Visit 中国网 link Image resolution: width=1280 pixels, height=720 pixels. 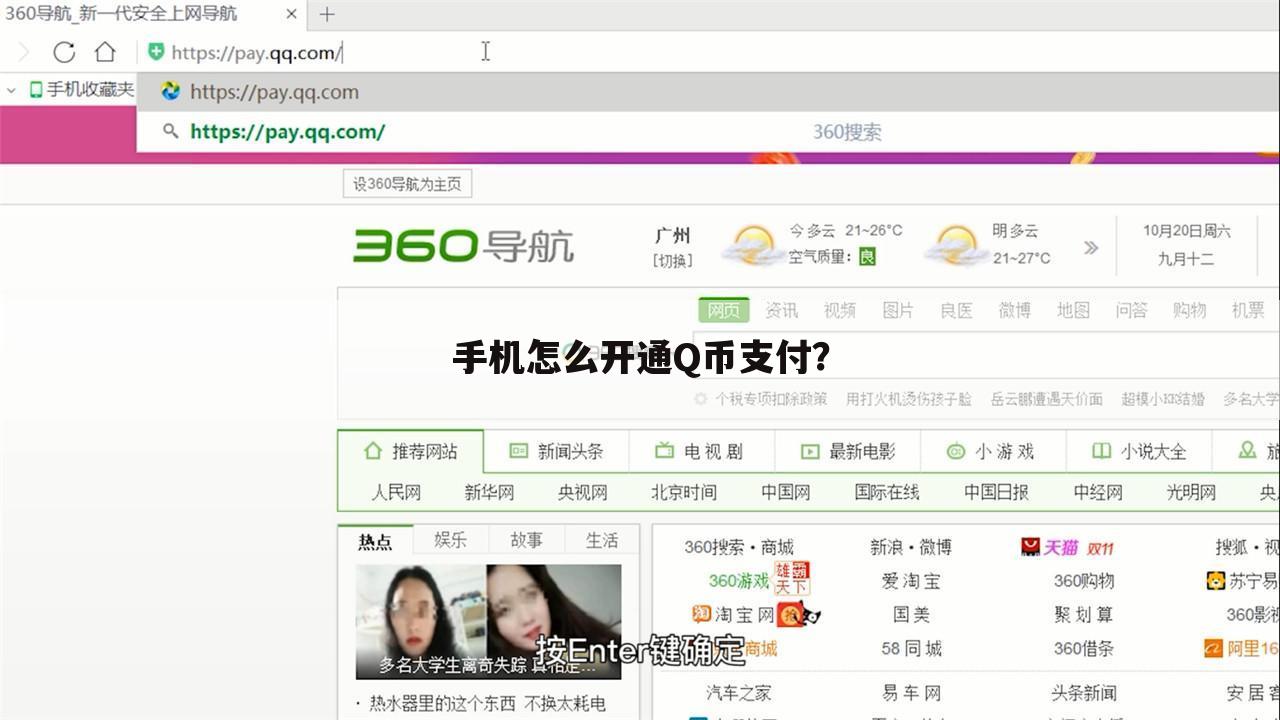tap(786, 492)
